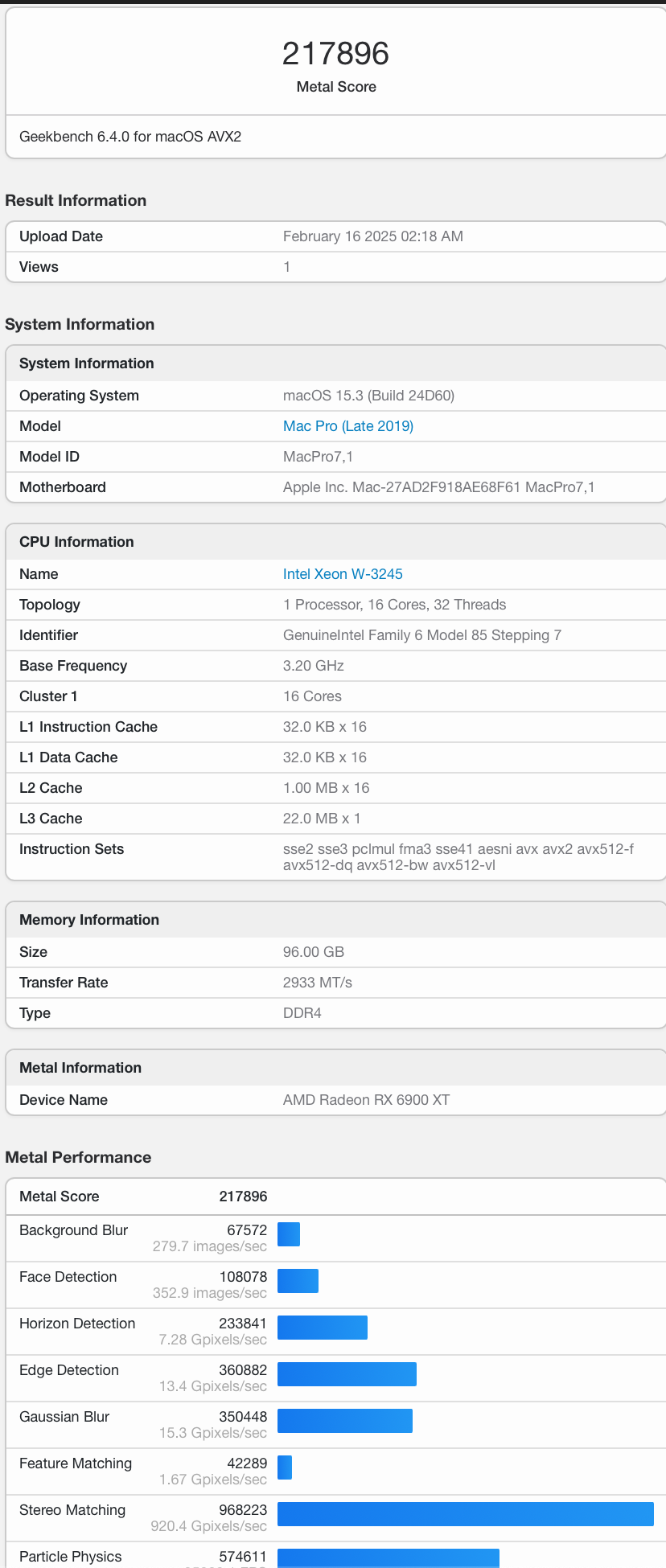The image size is (666, 1568).
Task: Click the Horizon Detection performance bar
Action: [x=323, y=1328]
